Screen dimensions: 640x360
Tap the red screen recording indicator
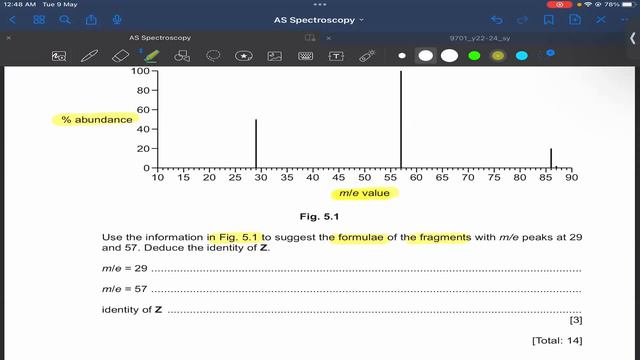pos(559,4)
